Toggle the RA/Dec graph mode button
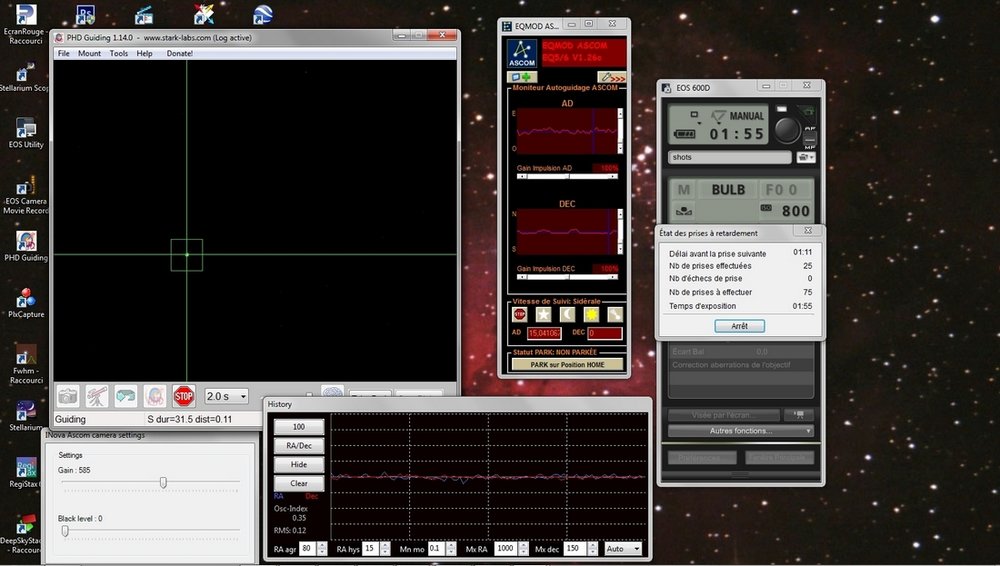The width and height of the screenshot is (1000, 566). pyautogui.click(x=299, y=445)
